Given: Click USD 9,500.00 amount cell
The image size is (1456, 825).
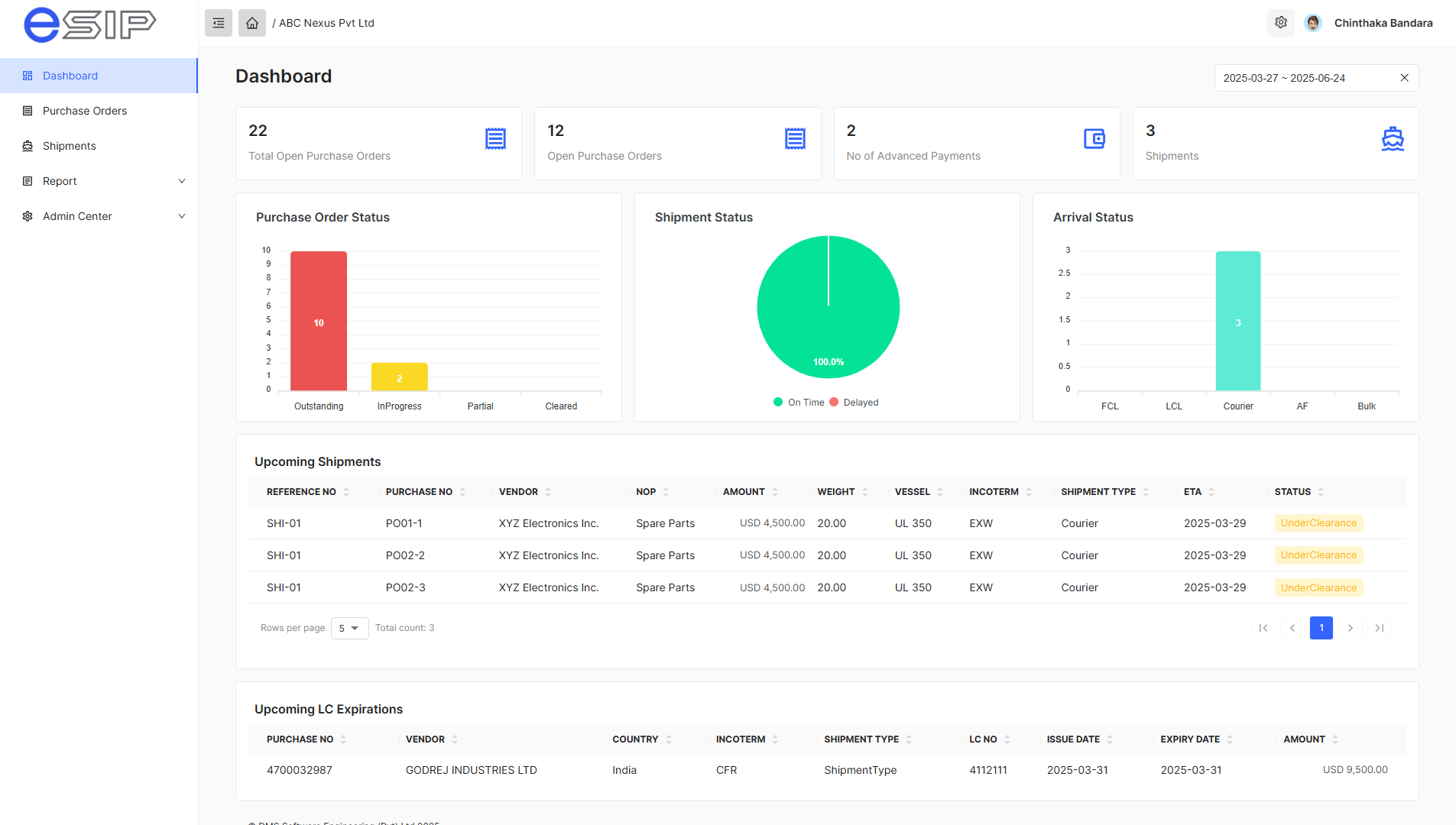Looking at the screenshot, I should pyautogui.click(x=1355, y=770).
